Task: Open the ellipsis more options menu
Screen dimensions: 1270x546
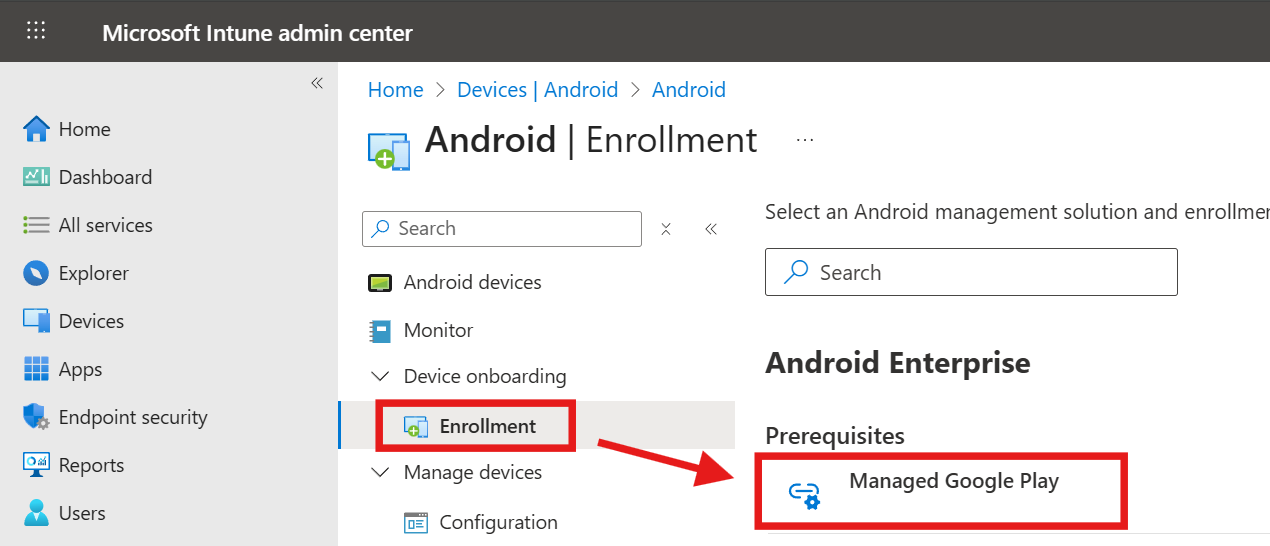Action: (x=805, y=141)
